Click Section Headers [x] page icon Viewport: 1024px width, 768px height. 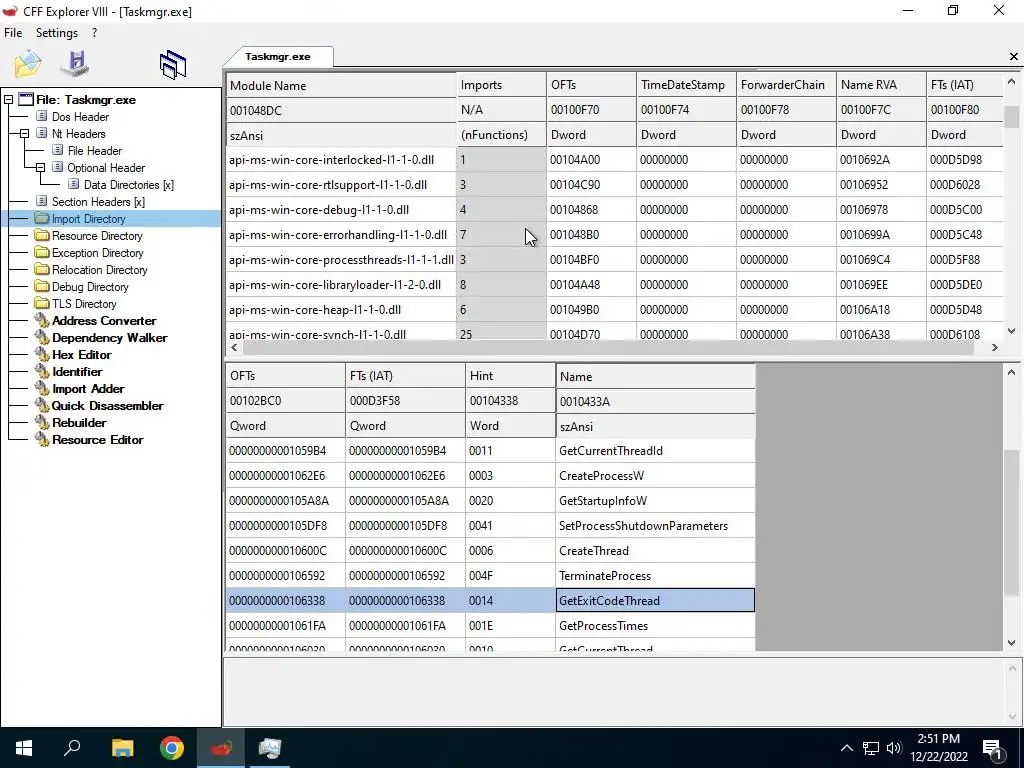click(x=42, y=201)
